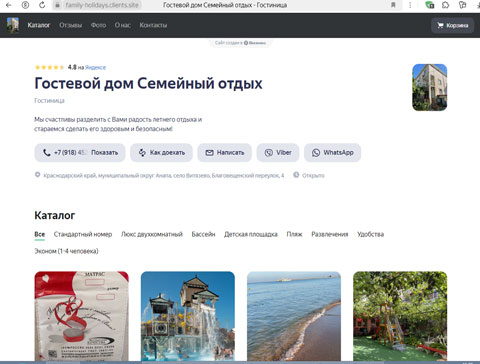The height and width of the screenshot is (364, 480).
Task: Click the WhatsApp logo icon
Action: [x=316, y=153]
